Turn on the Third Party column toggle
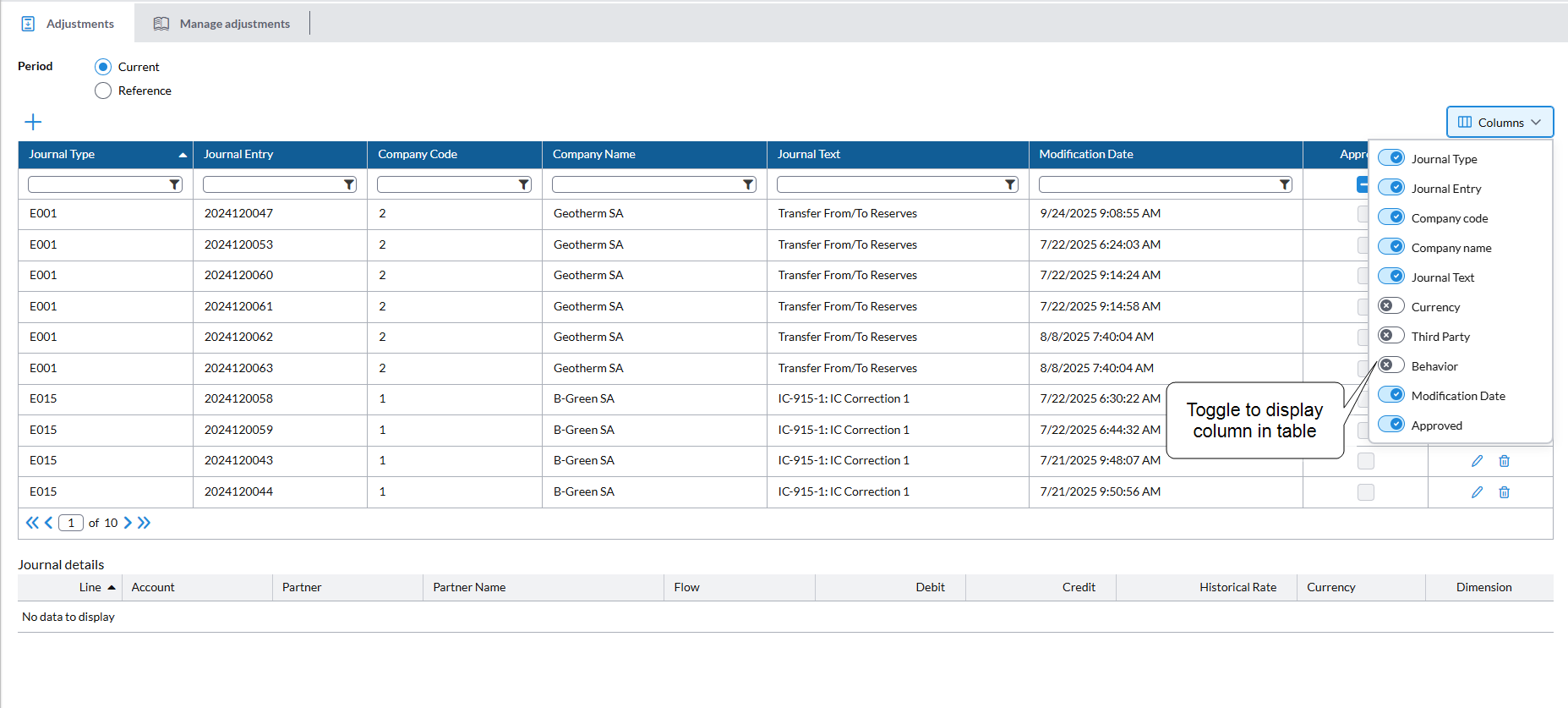The image size is (1568, 708). (x=1390, y=336)
